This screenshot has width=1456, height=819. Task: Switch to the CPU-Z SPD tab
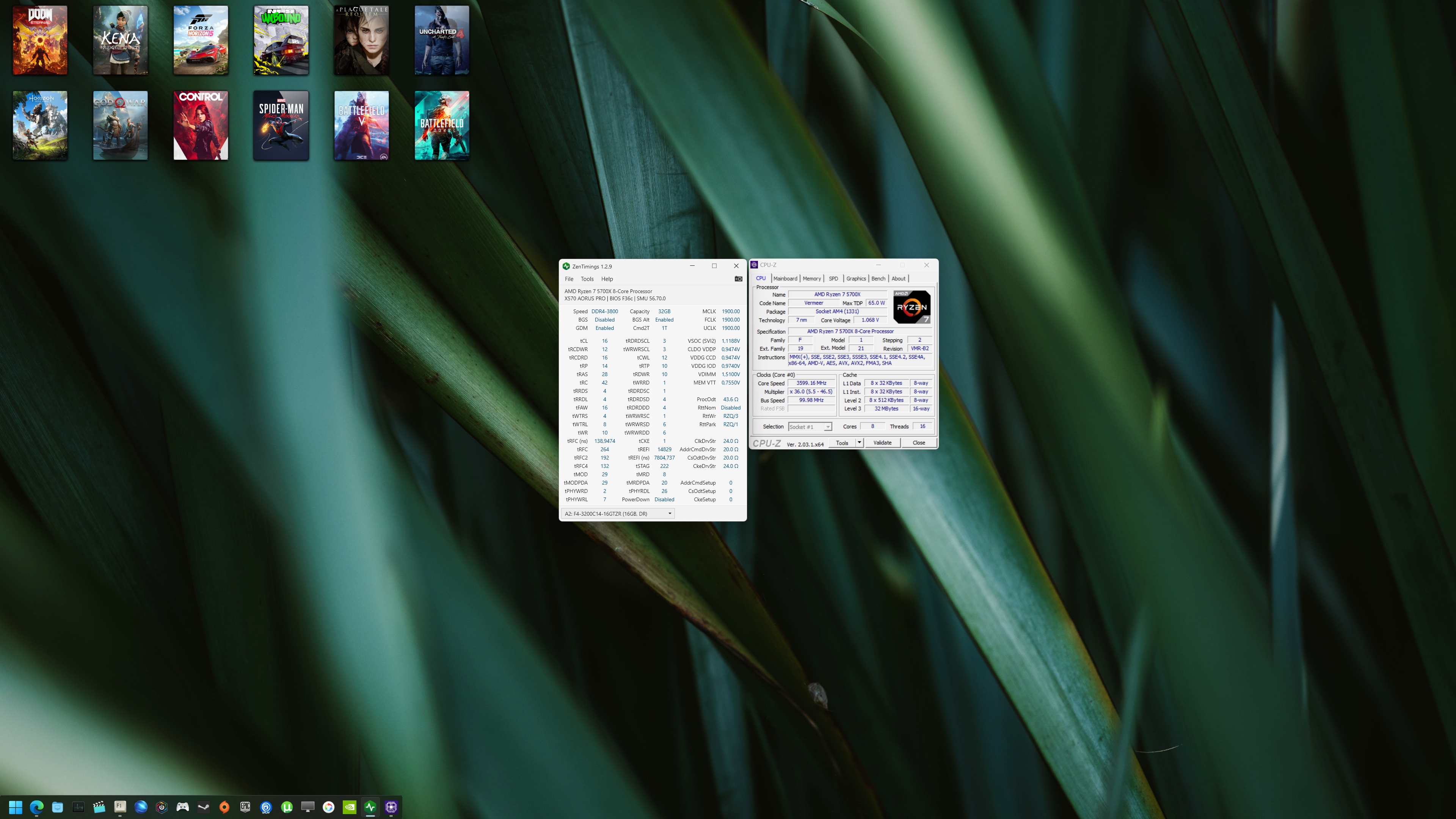click(x=833, y=279)
